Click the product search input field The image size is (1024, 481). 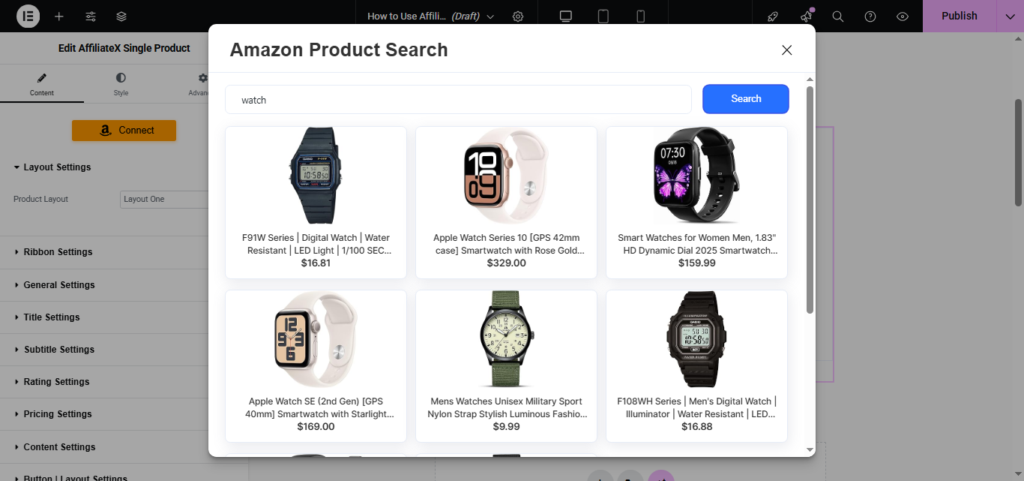click(x=458, y=100)
